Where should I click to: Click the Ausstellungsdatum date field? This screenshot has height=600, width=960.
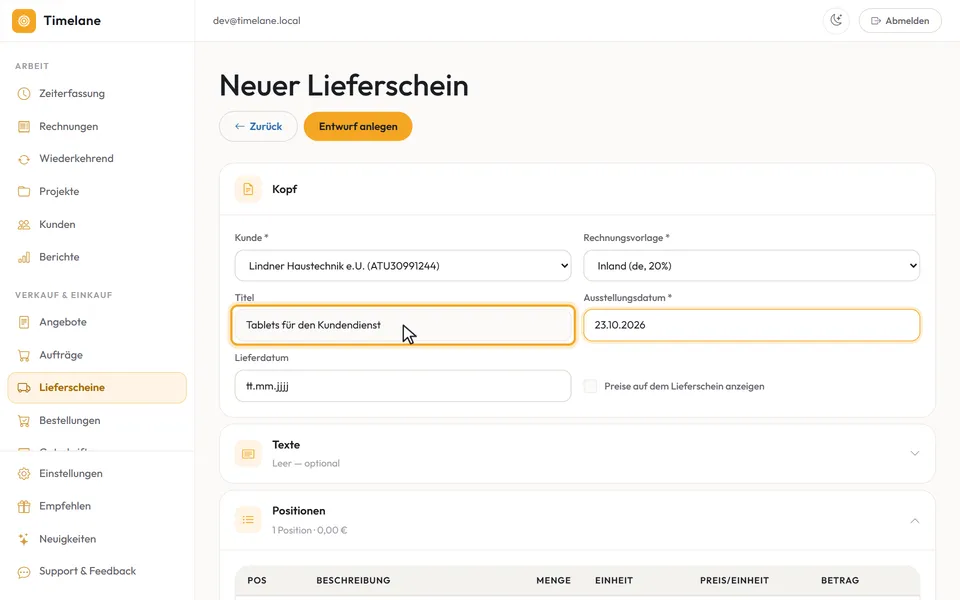click(751, 325)
